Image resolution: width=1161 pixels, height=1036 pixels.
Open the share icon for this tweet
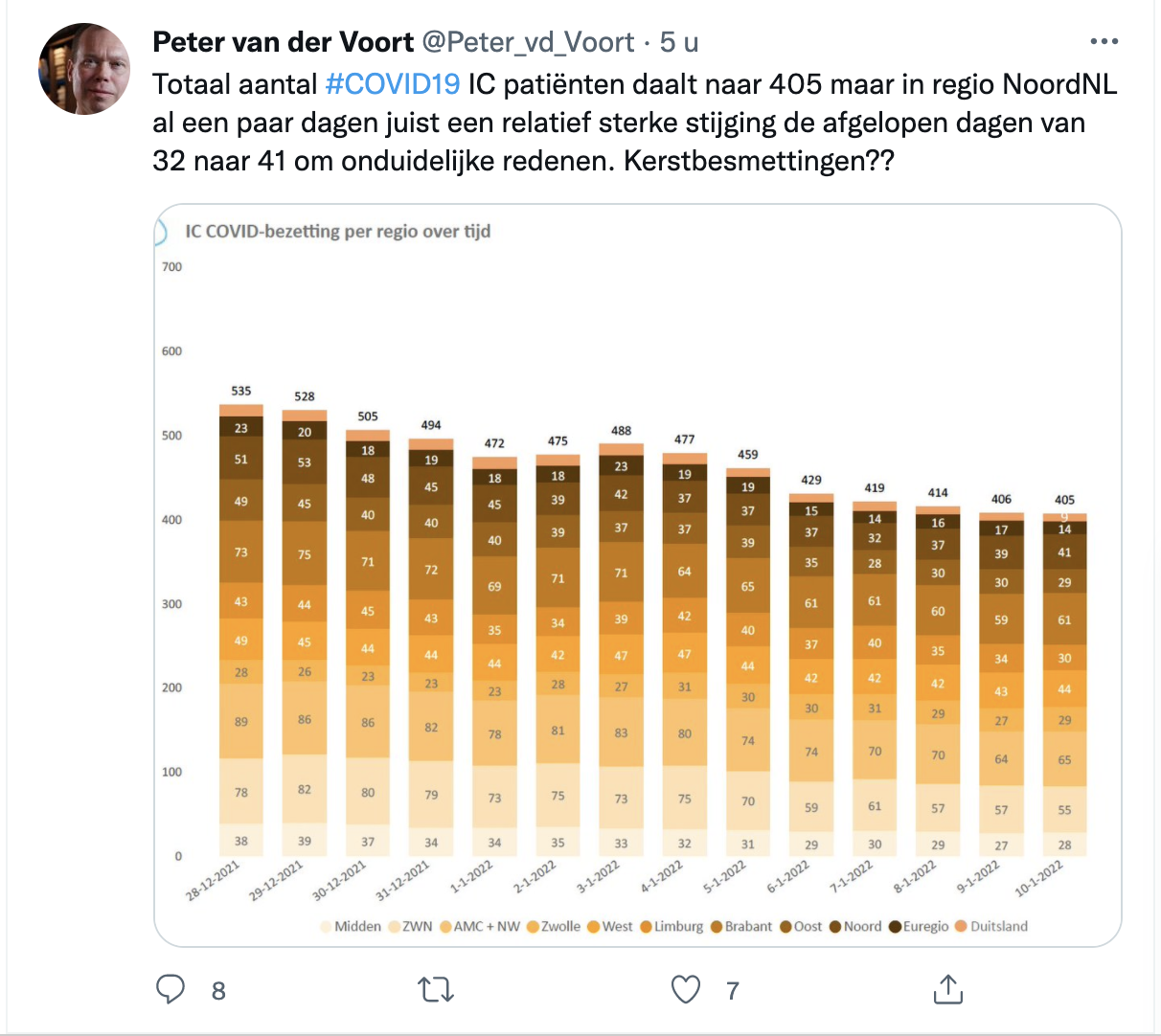pos(947,989)
